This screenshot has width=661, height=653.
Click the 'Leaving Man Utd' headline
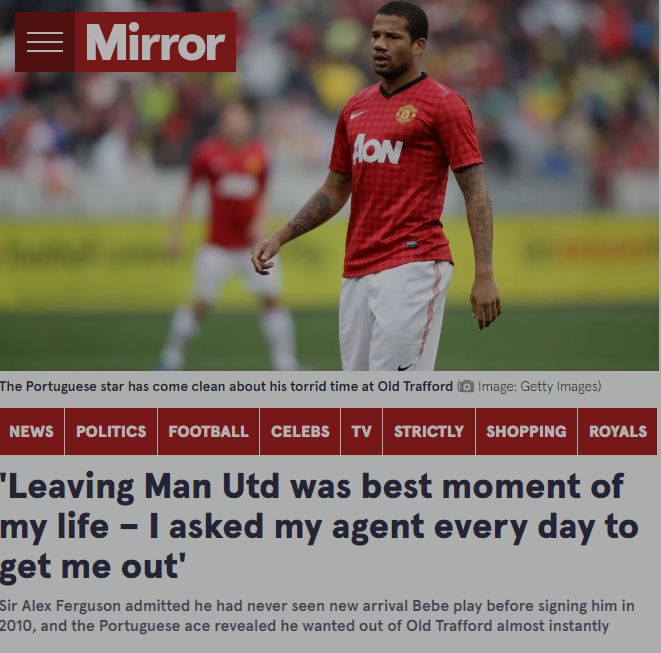pos(319,527)
